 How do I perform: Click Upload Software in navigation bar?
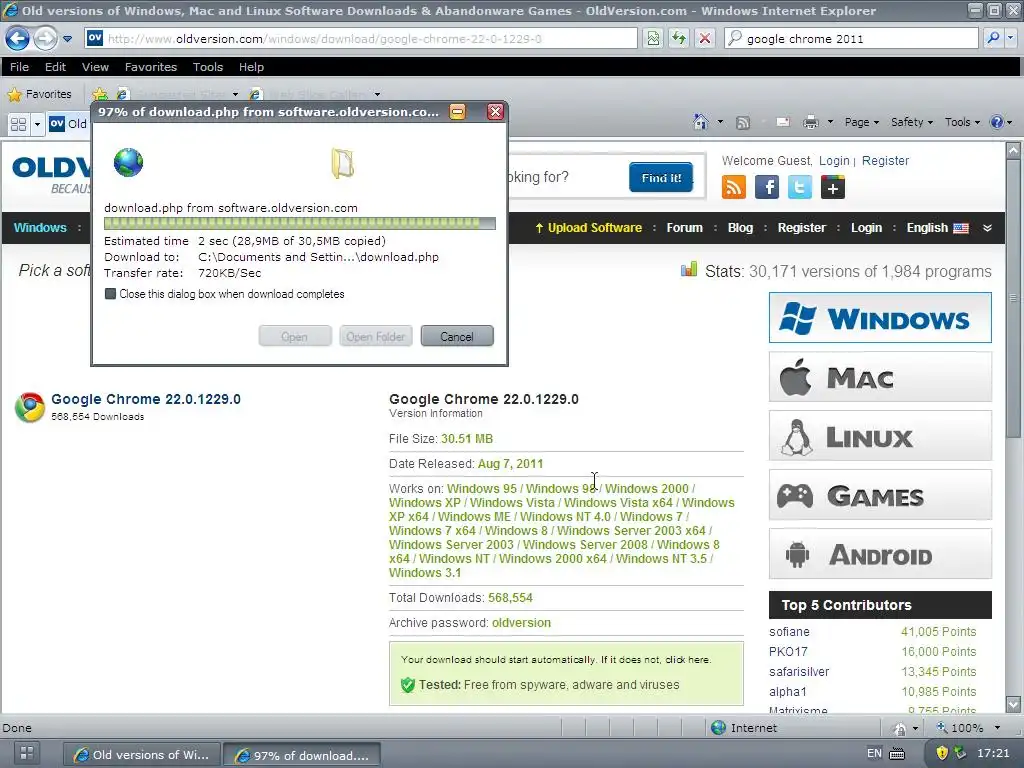point(588,228)
